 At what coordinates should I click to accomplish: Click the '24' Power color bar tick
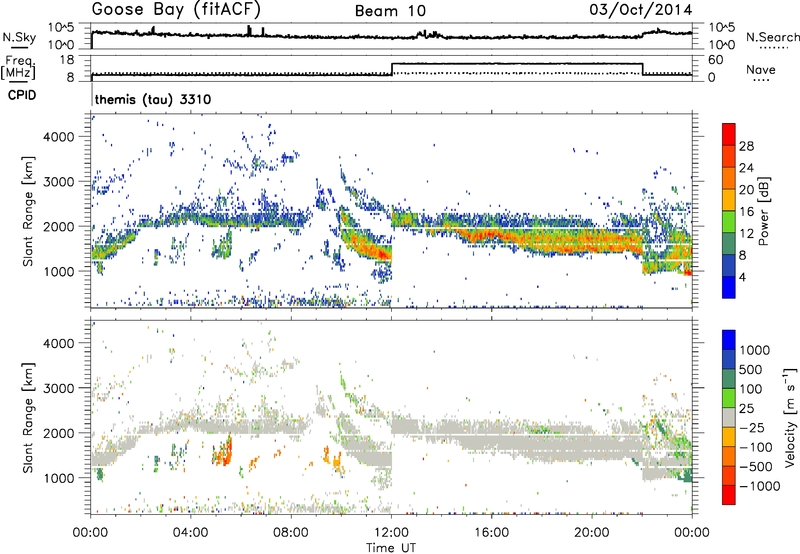coord(746,168)
